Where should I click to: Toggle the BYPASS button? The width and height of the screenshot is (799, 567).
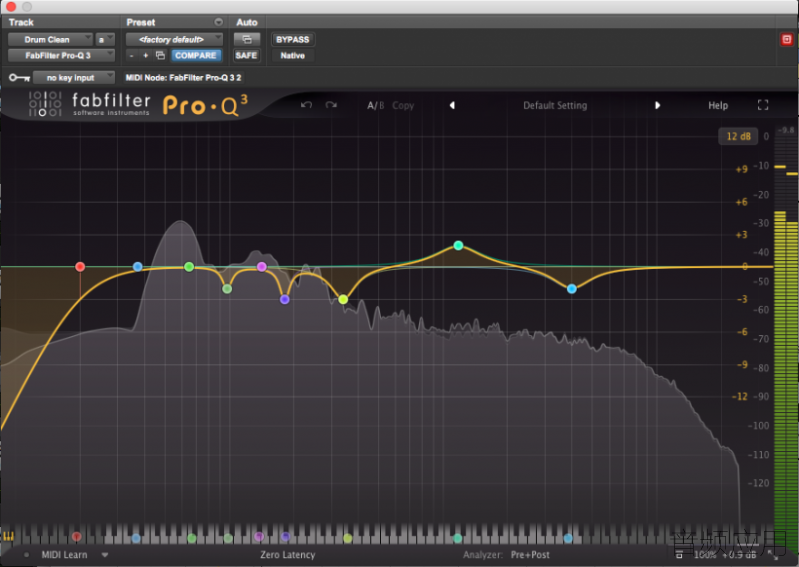pyautogui.click(x=292, y=39)
